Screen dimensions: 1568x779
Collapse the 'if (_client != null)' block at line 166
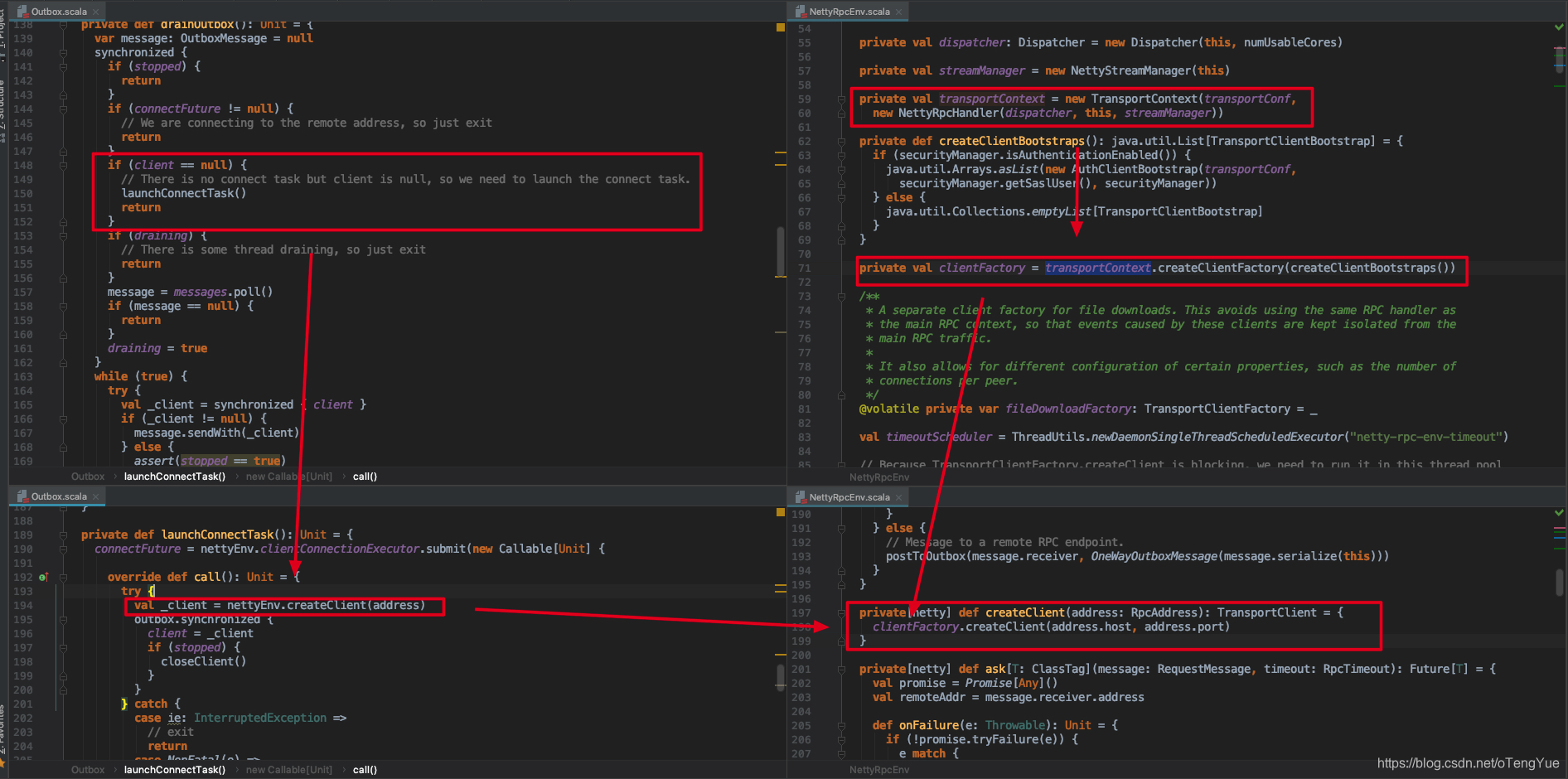tap(63, 419)
